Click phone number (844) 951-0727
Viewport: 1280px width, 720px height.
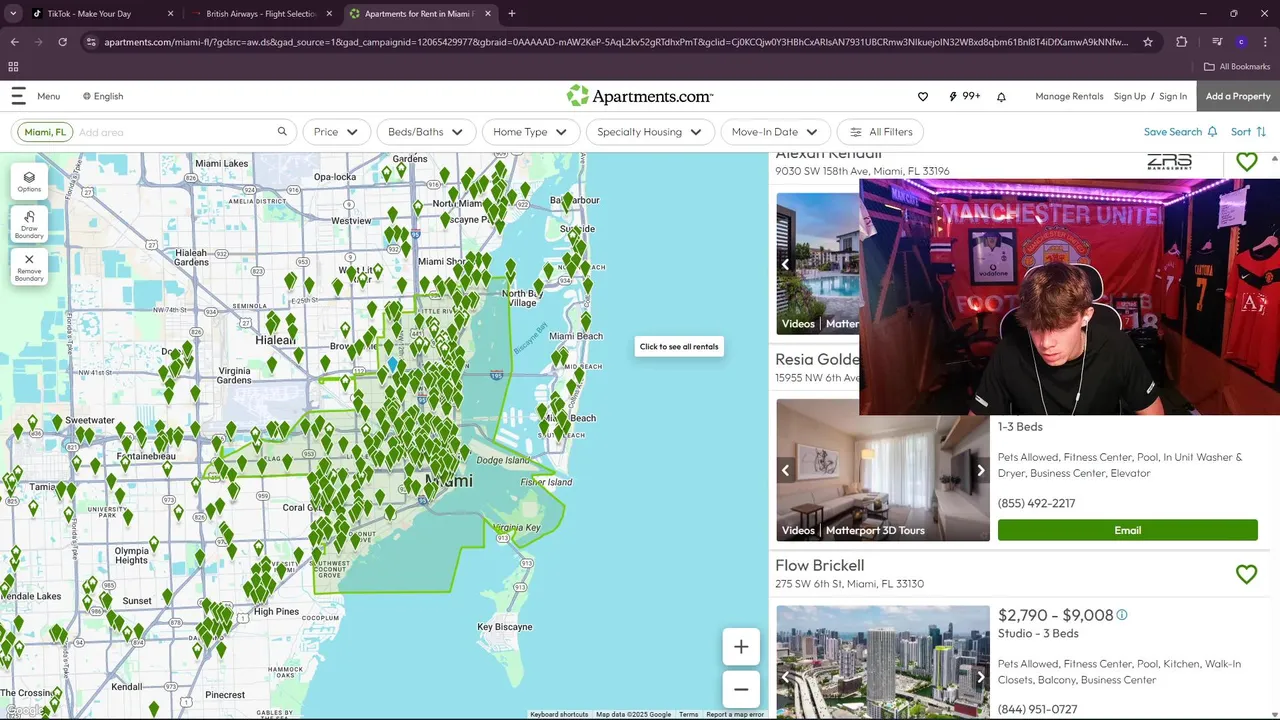coord(1037,709)
